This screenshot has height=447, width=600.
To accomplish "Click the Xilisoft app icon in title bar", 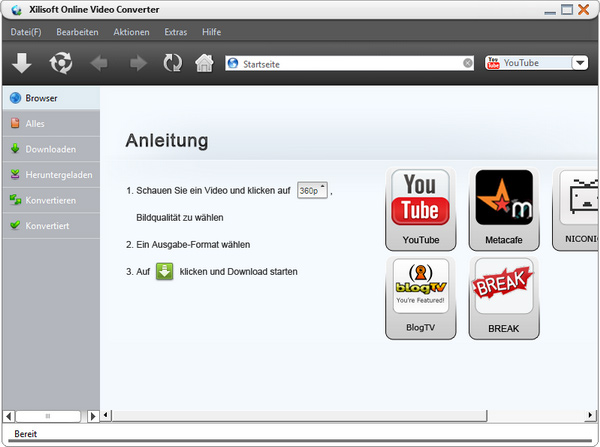I will (x=16, y=10).
